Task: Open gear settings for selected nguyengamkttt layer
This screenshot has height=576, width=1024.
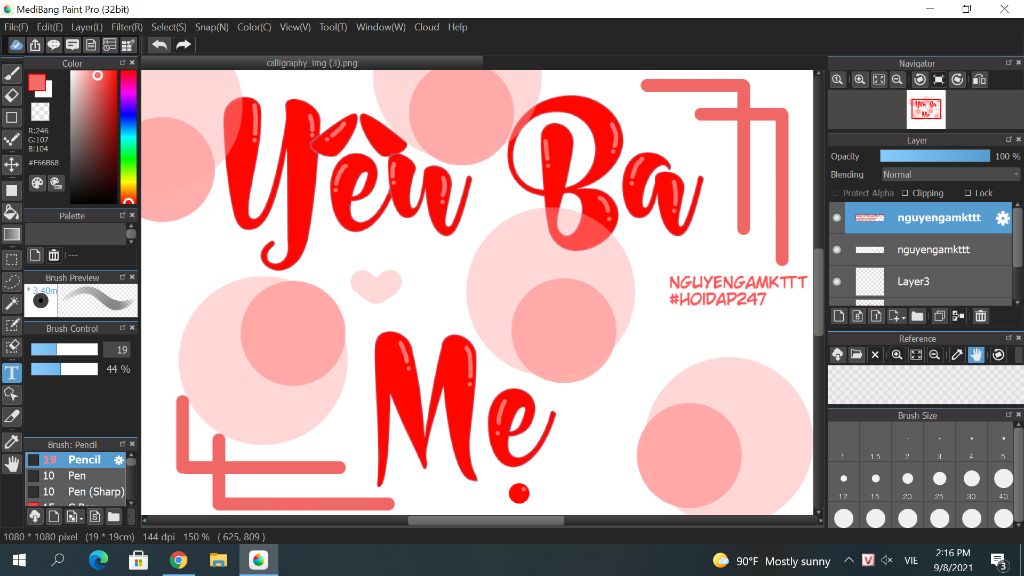Action: click(x=1002, y=218)
